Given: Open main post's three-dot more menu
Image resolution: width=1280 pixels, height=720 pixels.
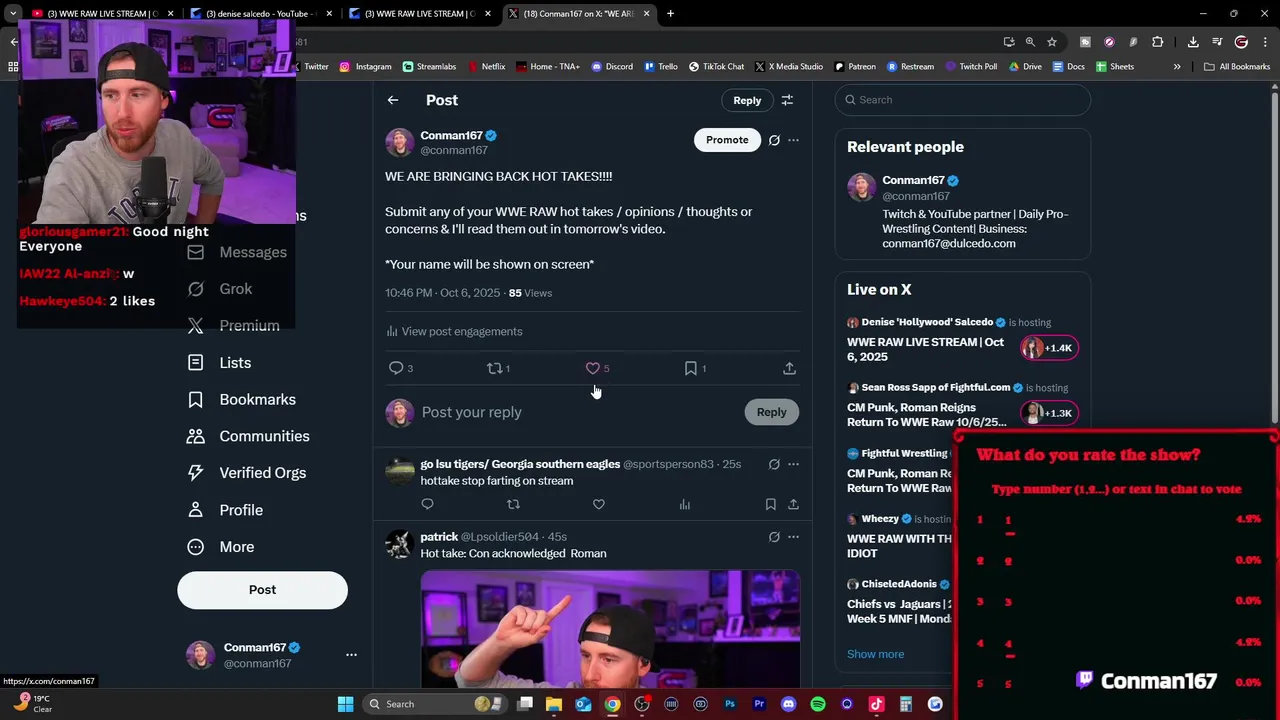Looking at the screenshot, I should (793, 140).
